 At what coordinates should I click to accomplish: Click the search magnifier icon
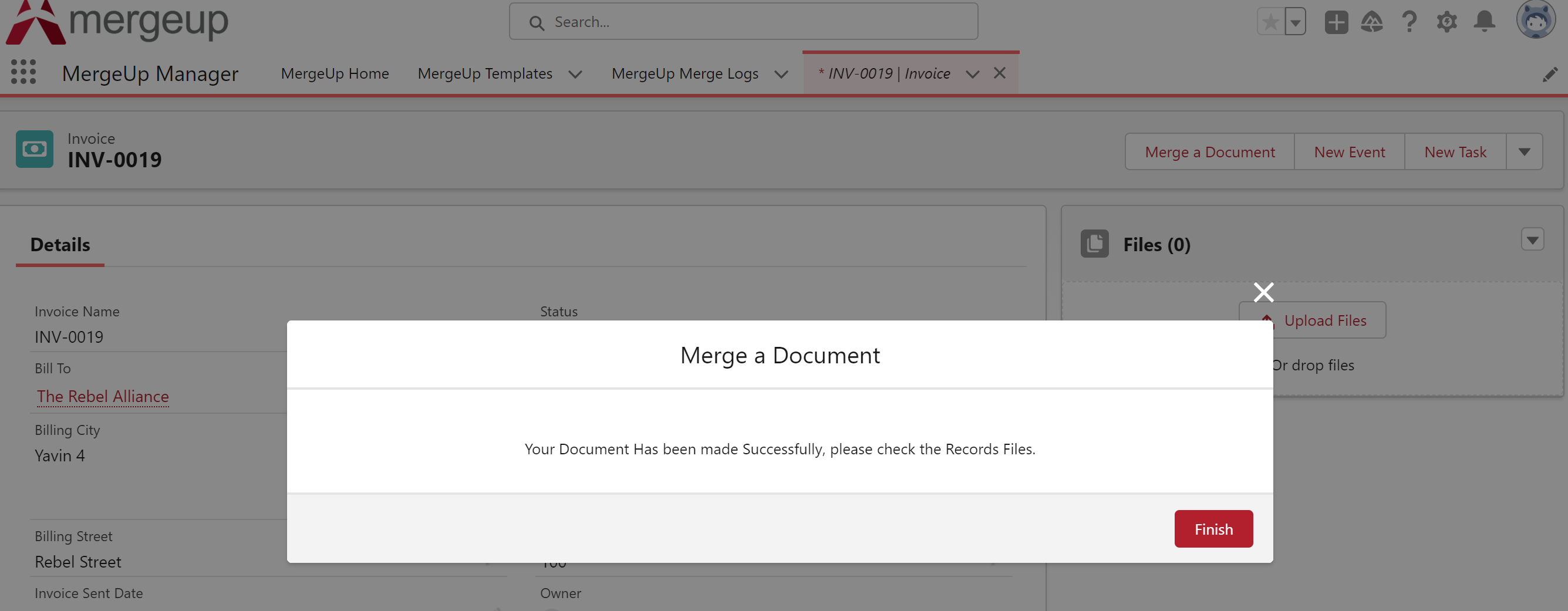[536, 22]
